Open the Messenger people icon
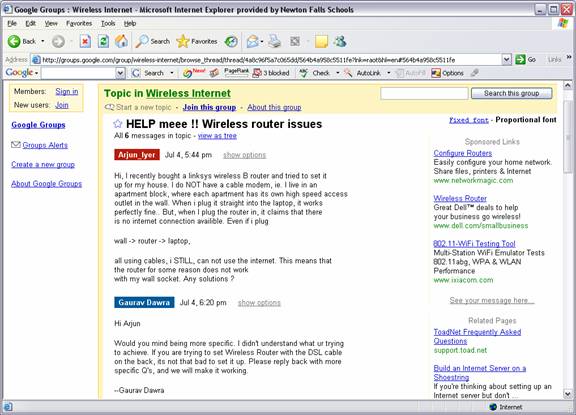The width and height of the screenshot is (576, 415). click(340, 42)
